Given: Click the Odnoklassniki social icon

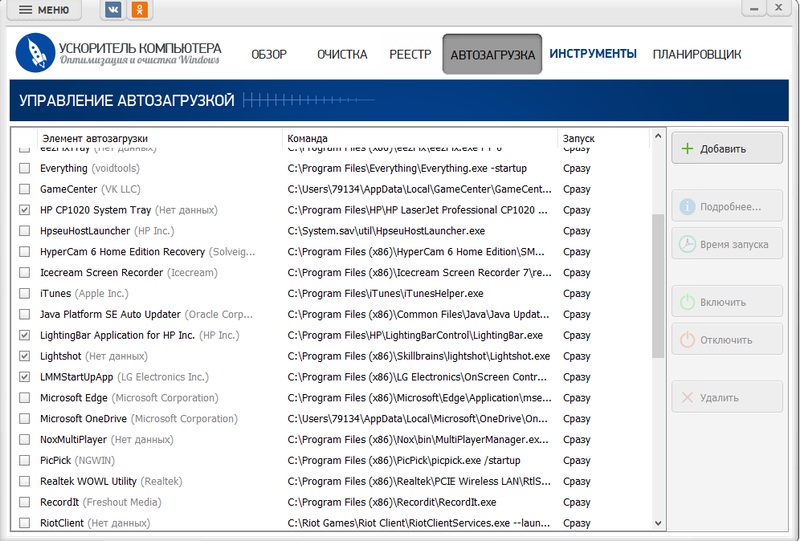Looking at the screenshot, I should (x=142, y=10).
